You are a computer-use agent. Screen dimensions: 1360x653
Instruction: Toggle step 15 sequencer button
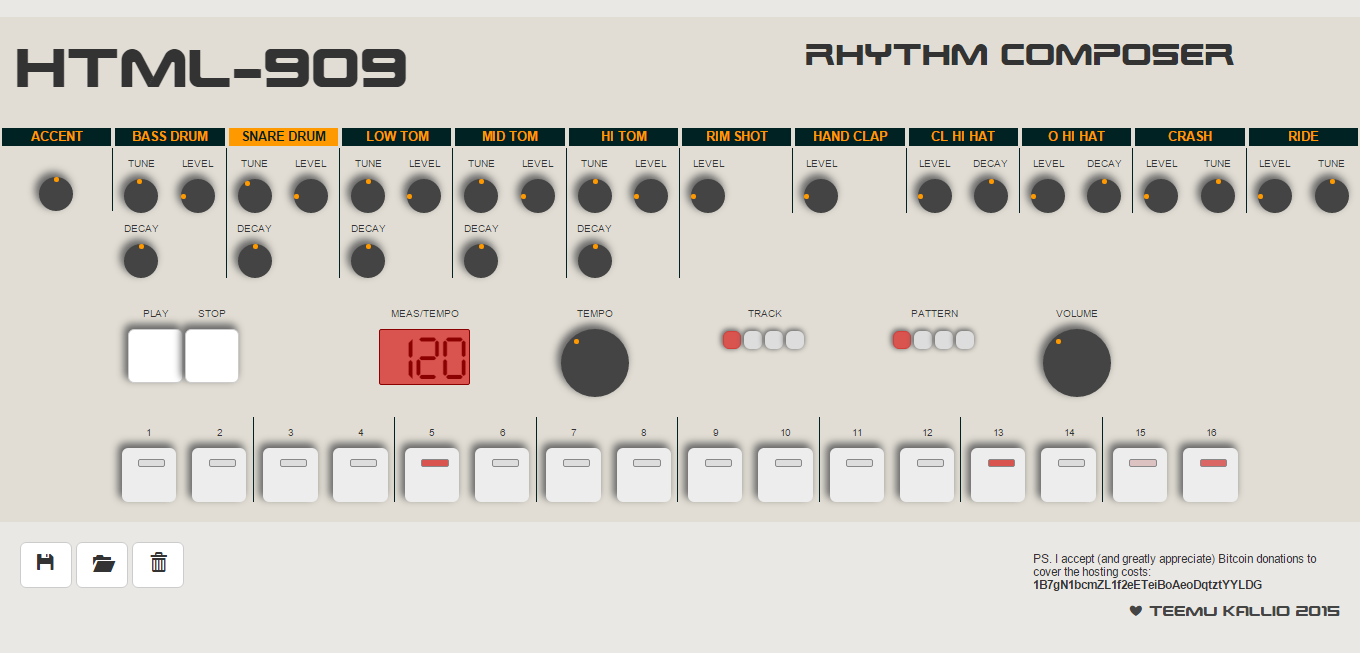(1140, 475)
